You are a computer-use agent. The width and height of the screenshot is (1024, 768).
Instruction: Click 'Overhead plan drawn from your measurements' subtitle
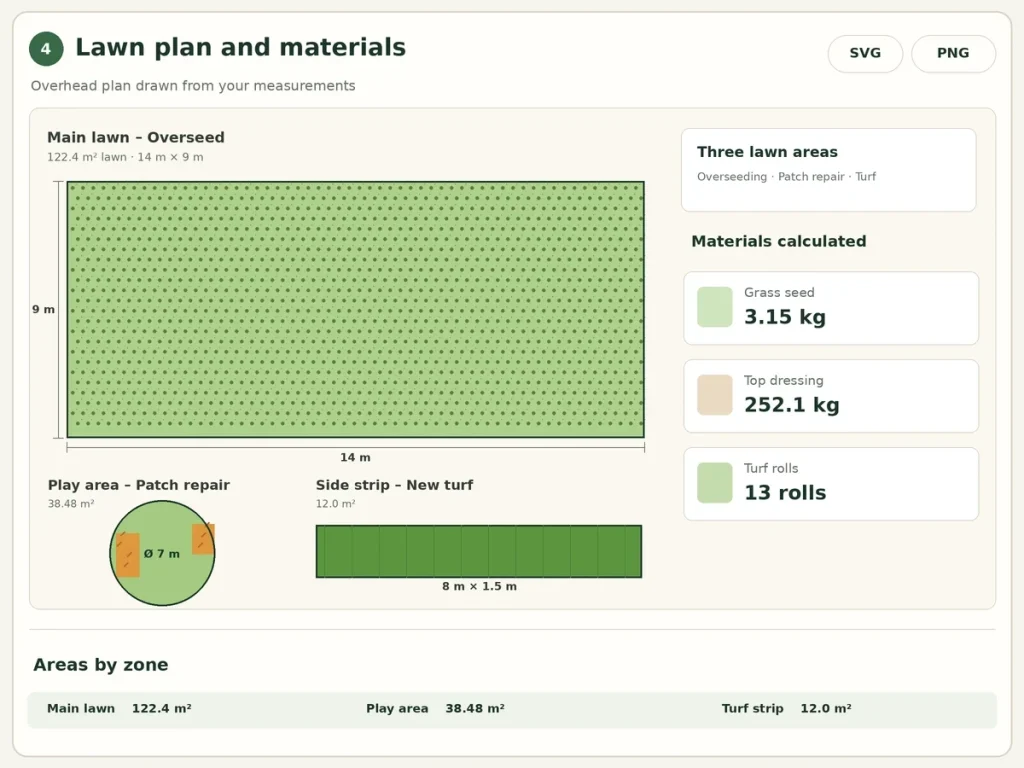[x=193, y=86]
